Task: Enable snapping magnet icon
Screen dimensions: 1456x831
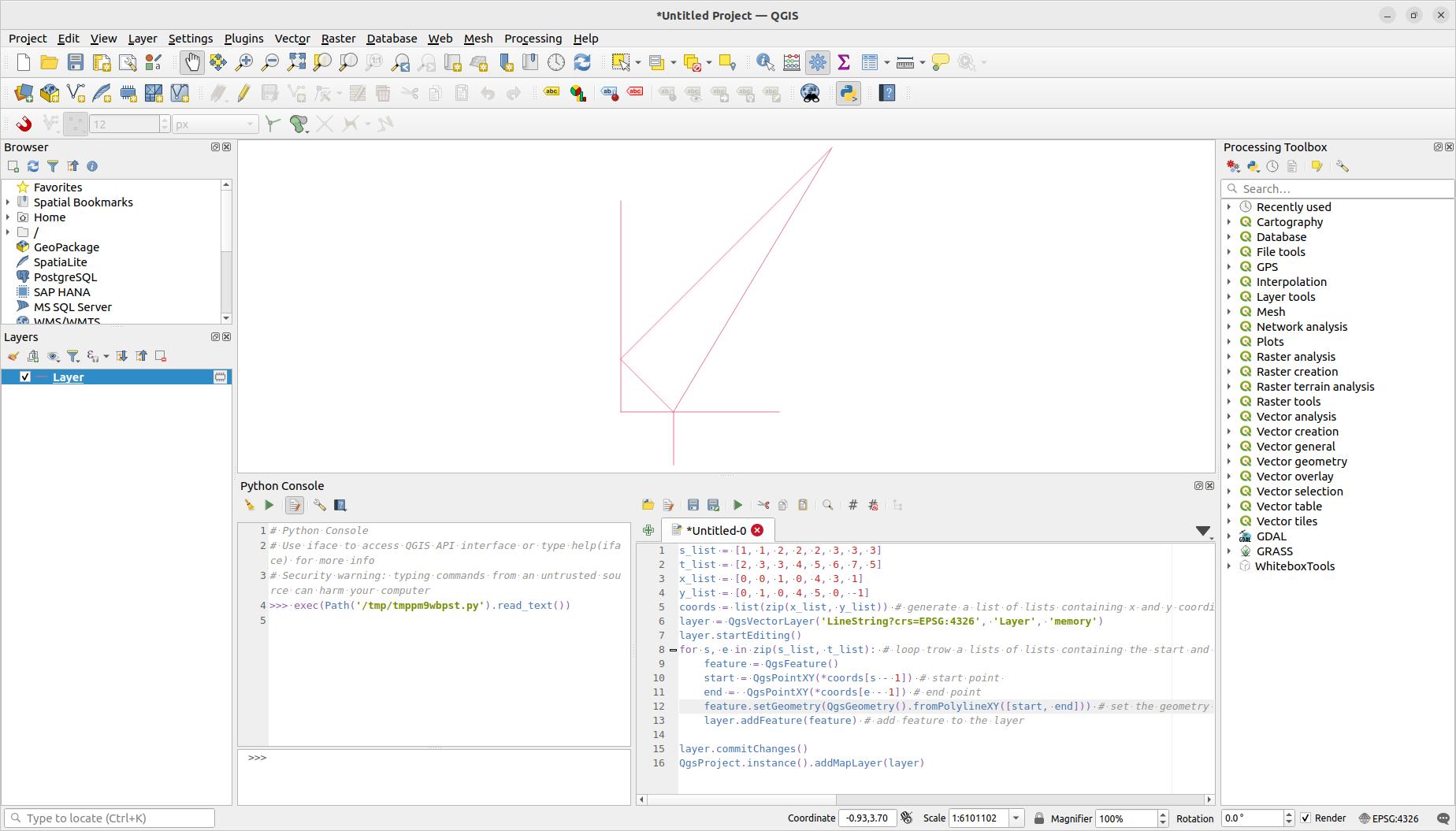Action: tap(24, 124)
